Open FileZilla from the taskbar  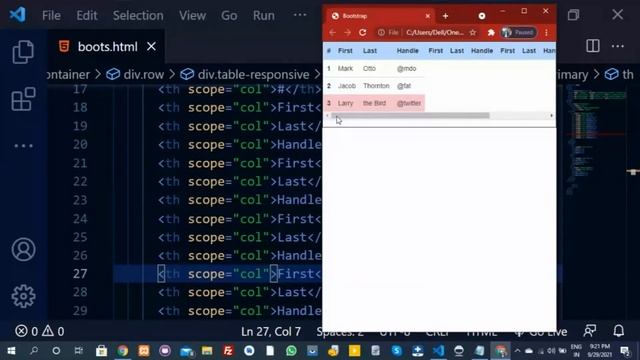(228, 351)
